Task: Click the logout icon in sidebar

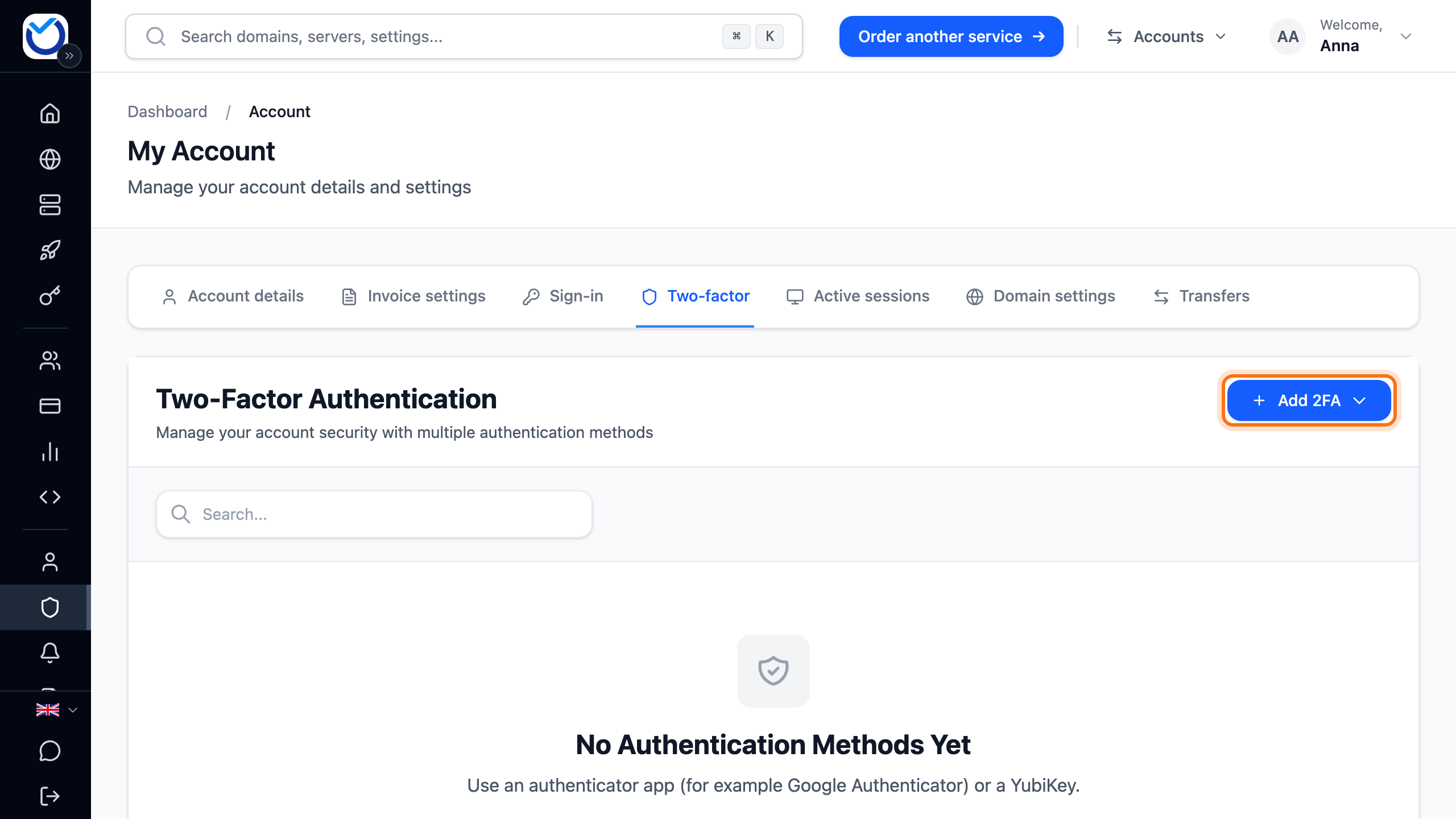Action: (x=50, y=796)
